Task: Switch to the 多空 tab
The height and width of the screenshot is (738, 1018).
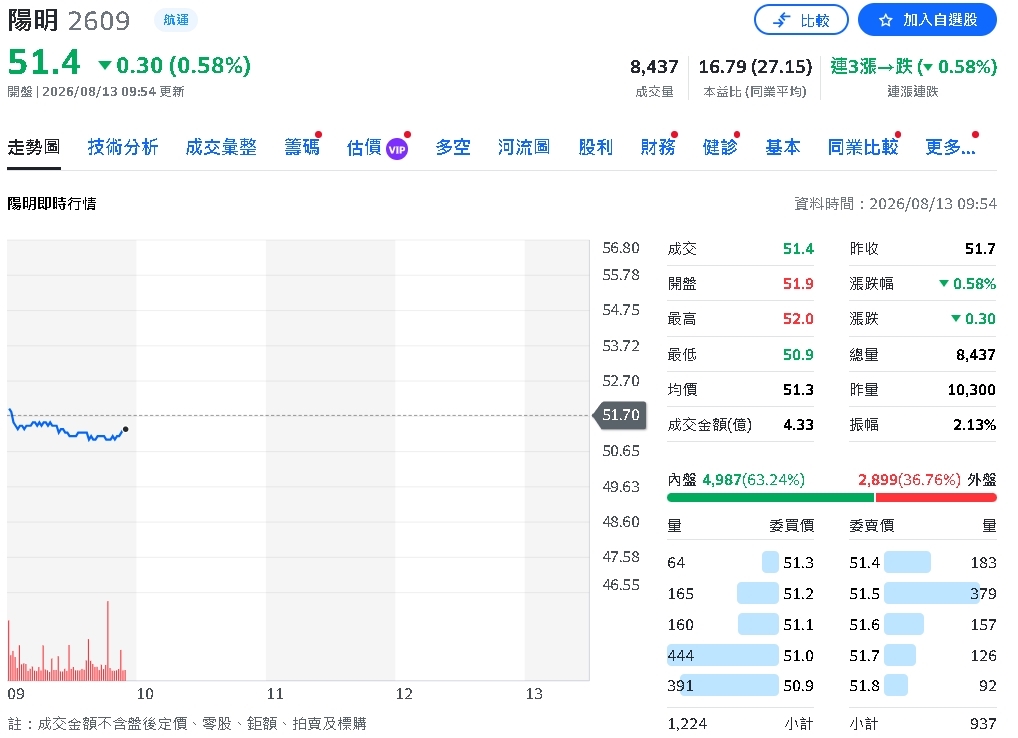Action: [x=453, y=147]
